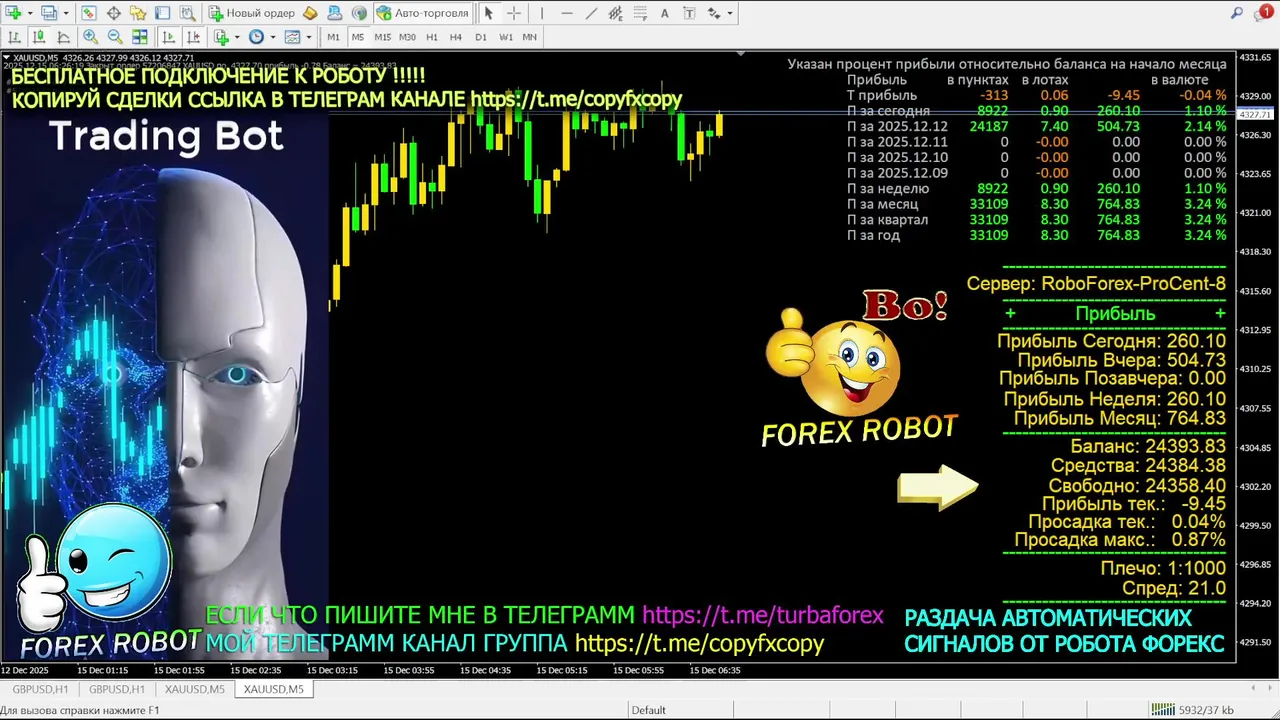Toggle Авто-торговля button
Screen dimensions: 1280x720
pos(423,13)
